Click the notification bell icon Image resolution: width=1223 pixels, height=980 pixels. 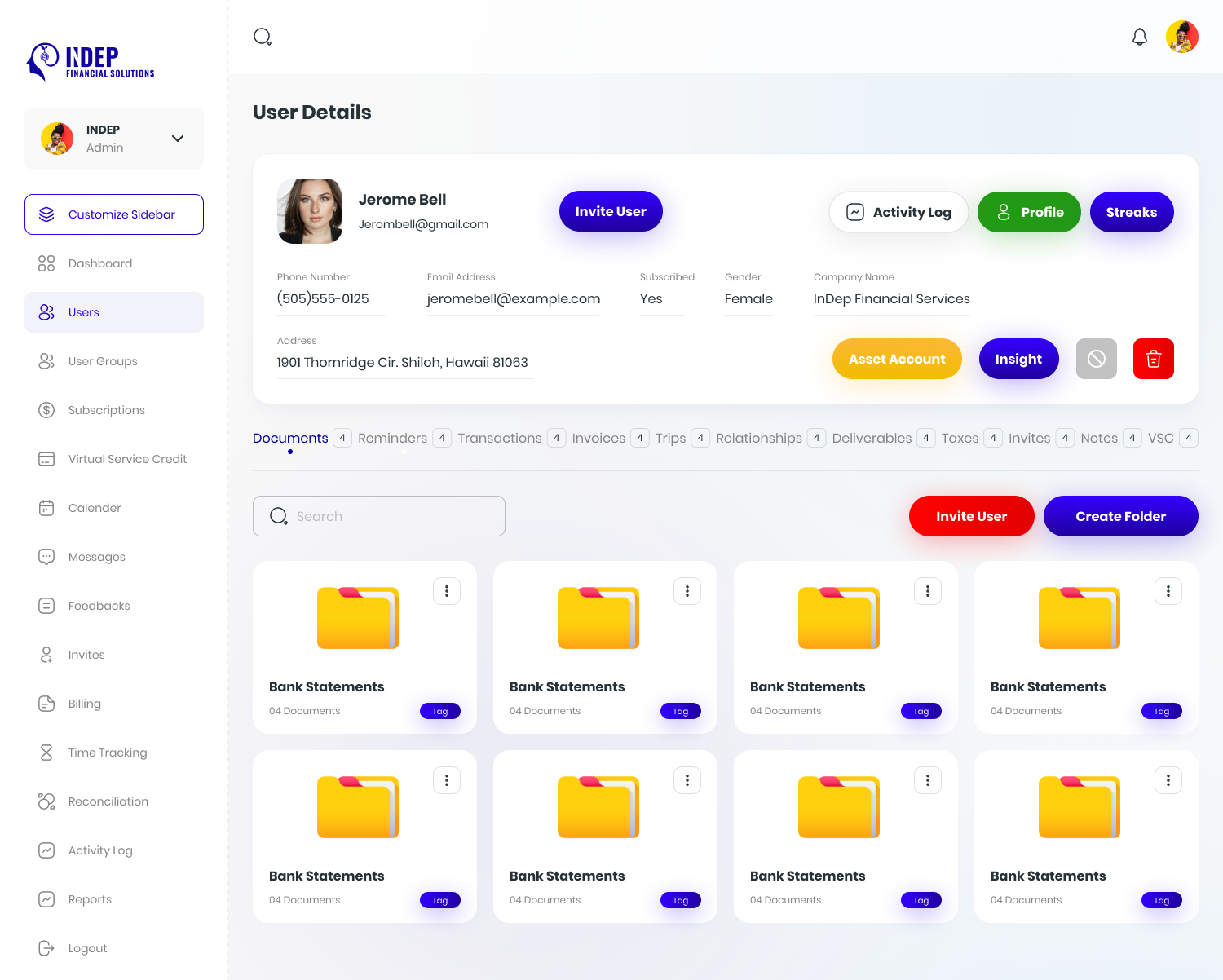click(1140, 37)
